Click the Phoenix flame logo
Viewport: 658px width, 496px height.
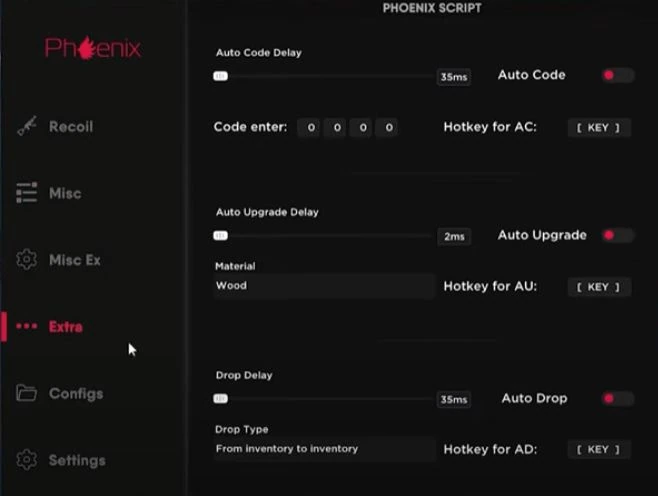(x=93, y=48)
